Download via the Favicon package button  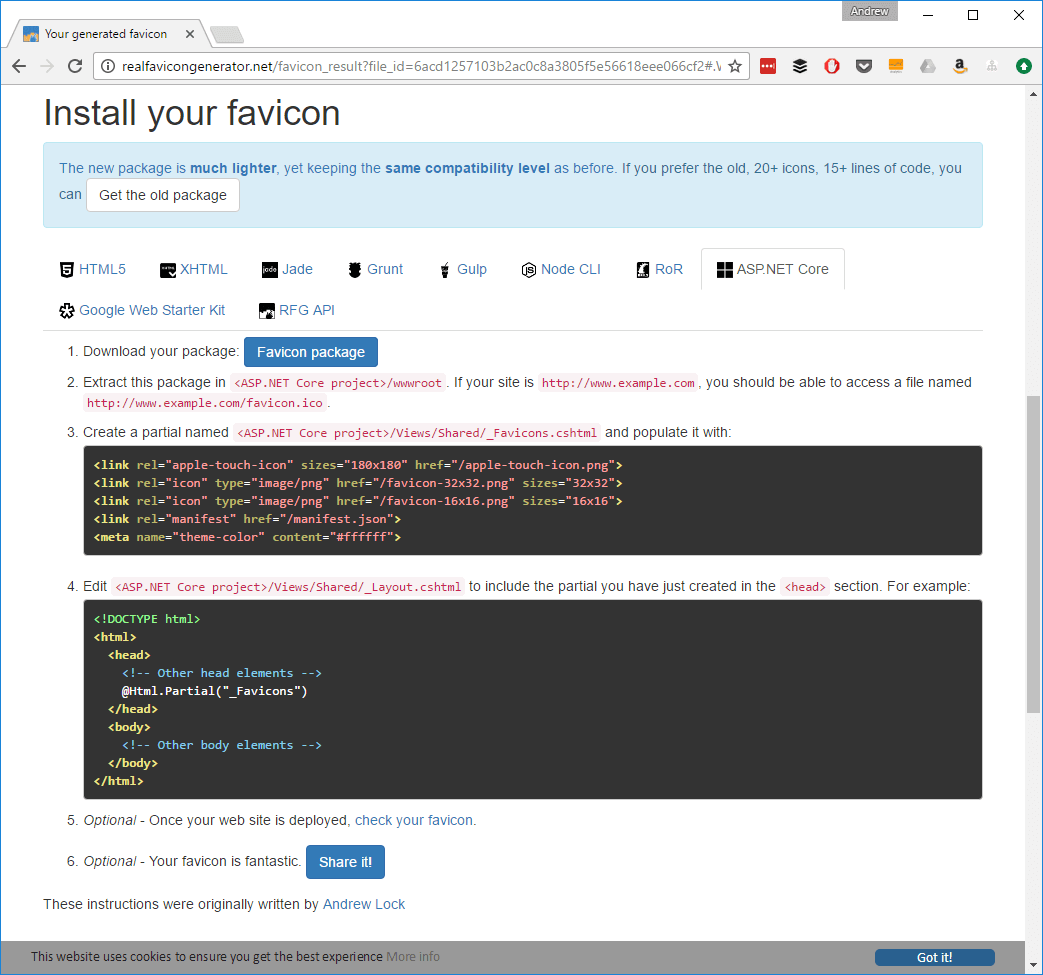point(310,352)
